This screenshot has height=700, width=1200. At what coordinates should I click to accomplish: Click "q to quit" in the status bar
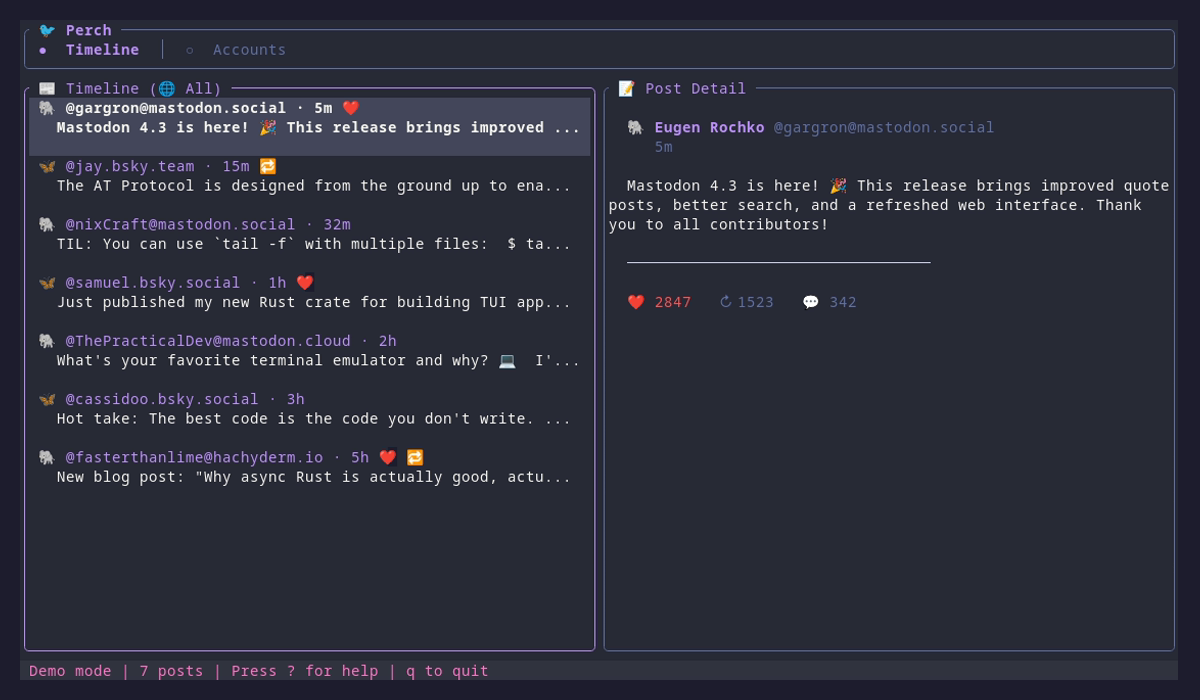click(x=447, y=671)
